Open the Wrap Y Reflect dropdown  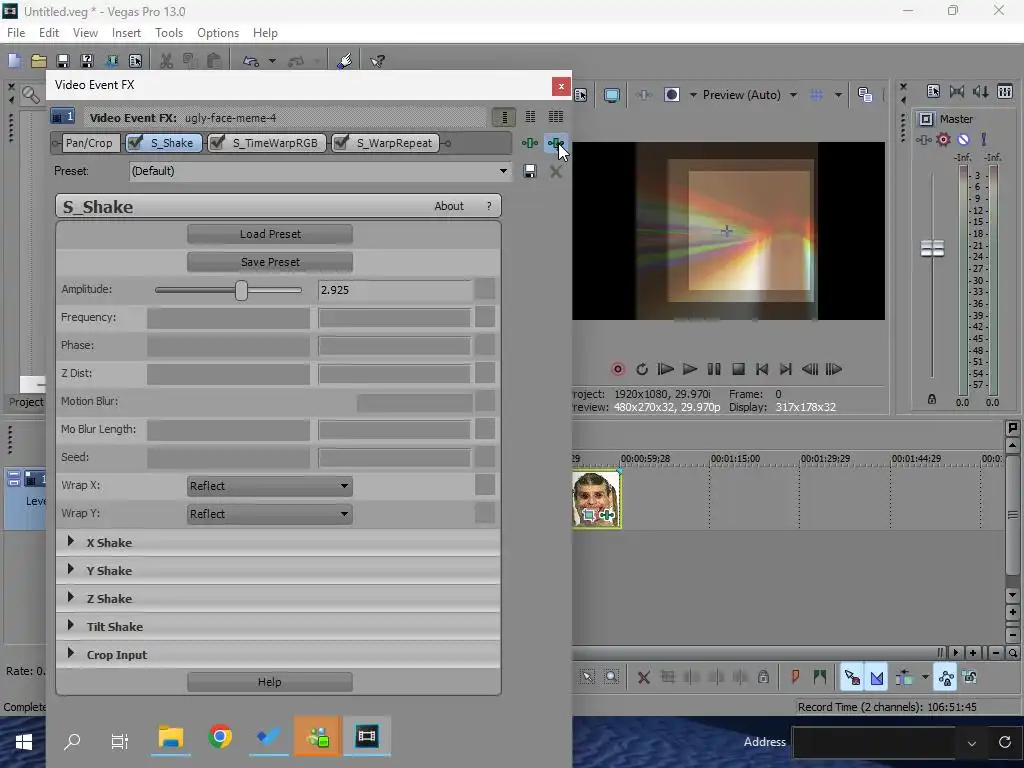270,514
